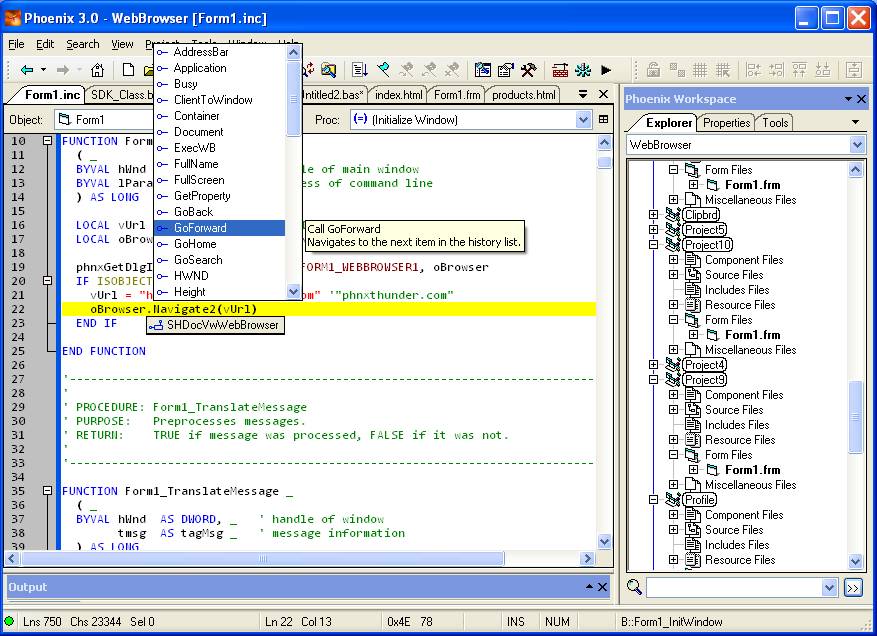Collapse the Project9 node

[653, 380]
